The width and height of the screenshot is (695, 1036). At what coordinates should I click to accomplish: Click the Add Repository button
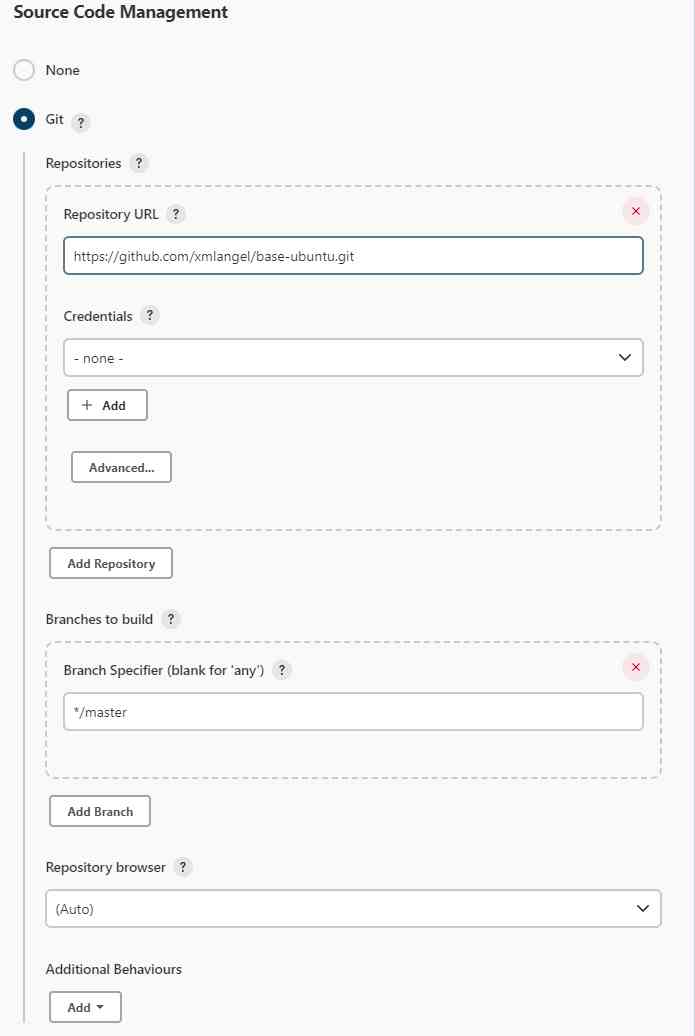pyautogui.click(x=110, y=563)
